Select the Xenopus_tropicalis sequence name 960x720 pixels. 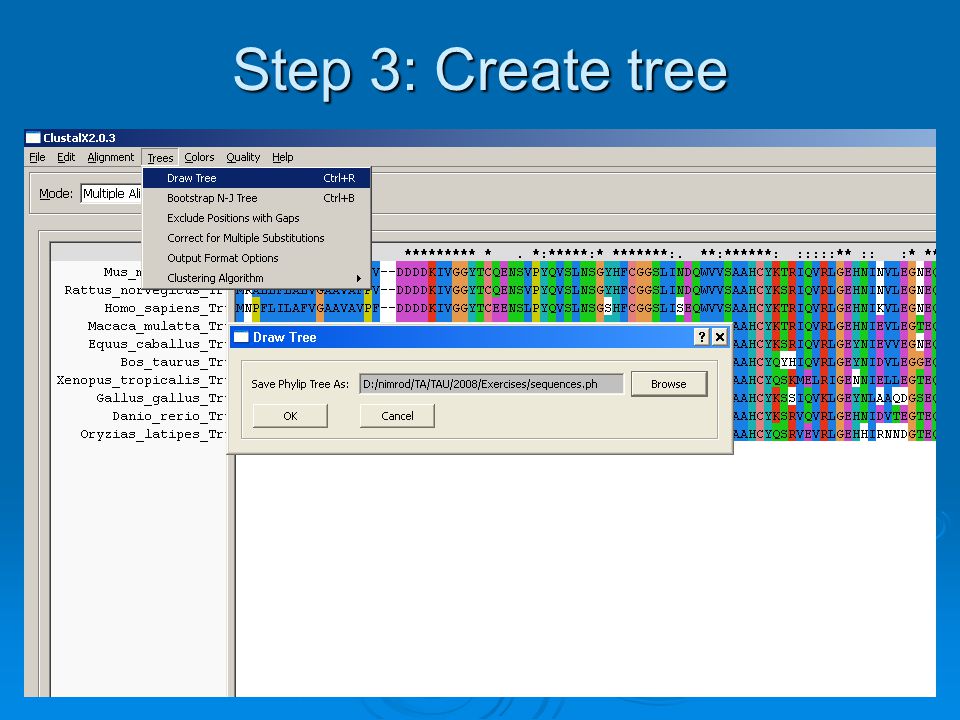coord(141,380)
